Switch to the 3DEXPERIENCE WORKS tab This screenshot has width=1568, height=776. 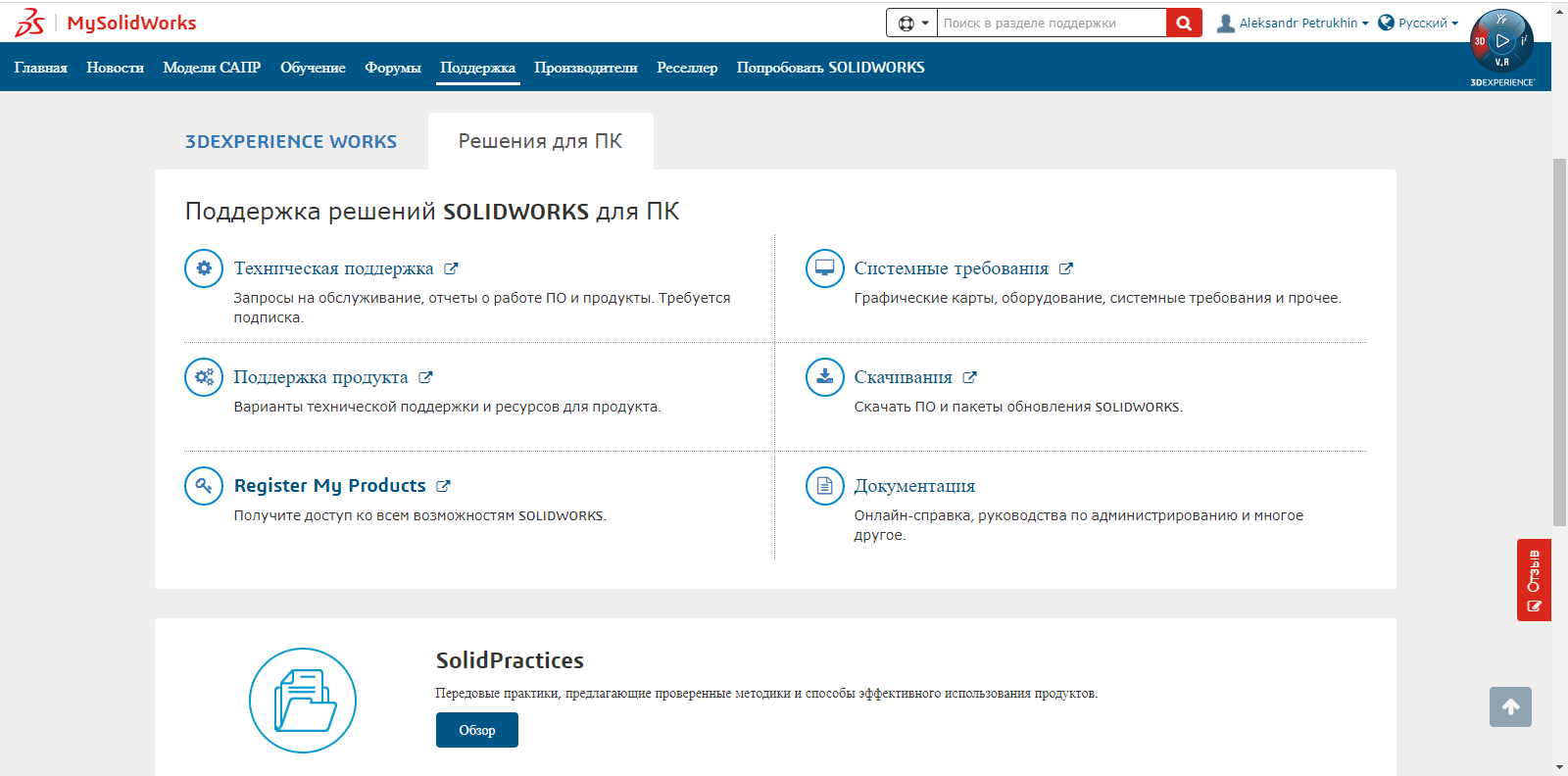tap(291, 142)
